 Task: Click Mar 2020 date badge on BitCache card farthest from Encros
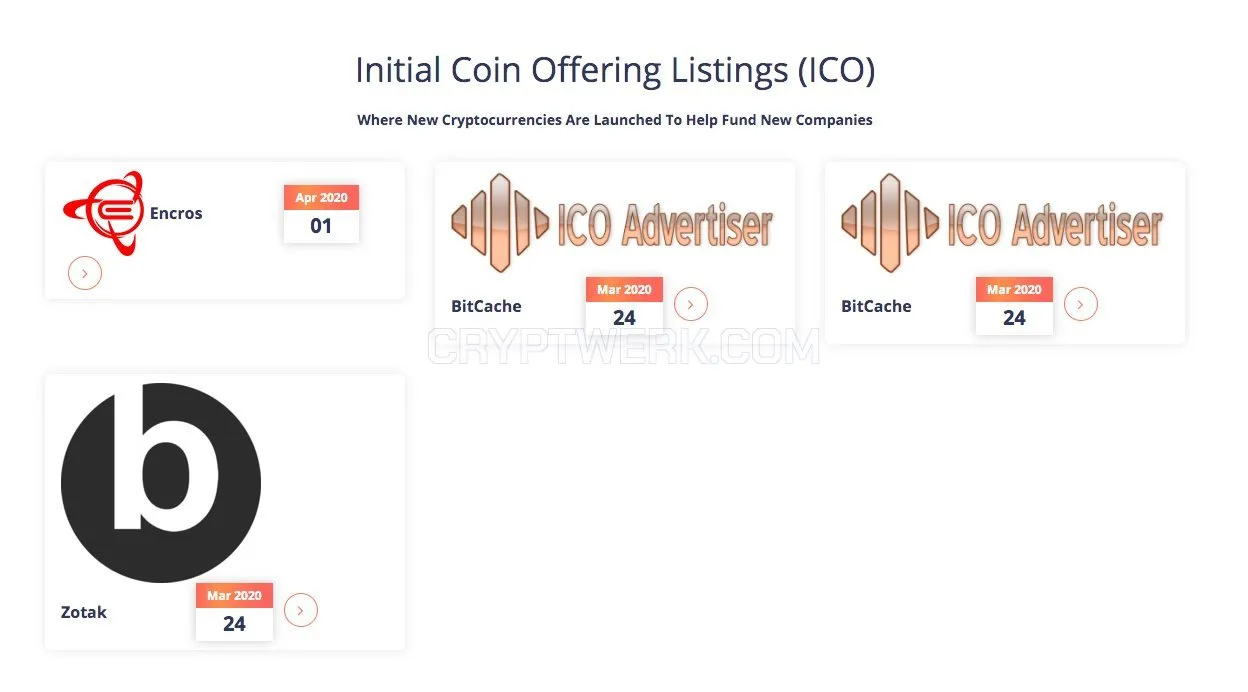(1014, 305)
